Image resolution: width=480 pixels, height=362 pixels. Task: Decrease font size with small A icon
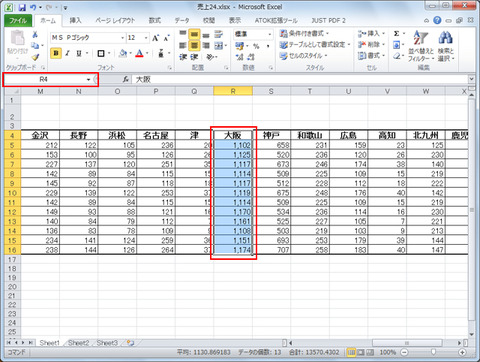click(167, 38)
